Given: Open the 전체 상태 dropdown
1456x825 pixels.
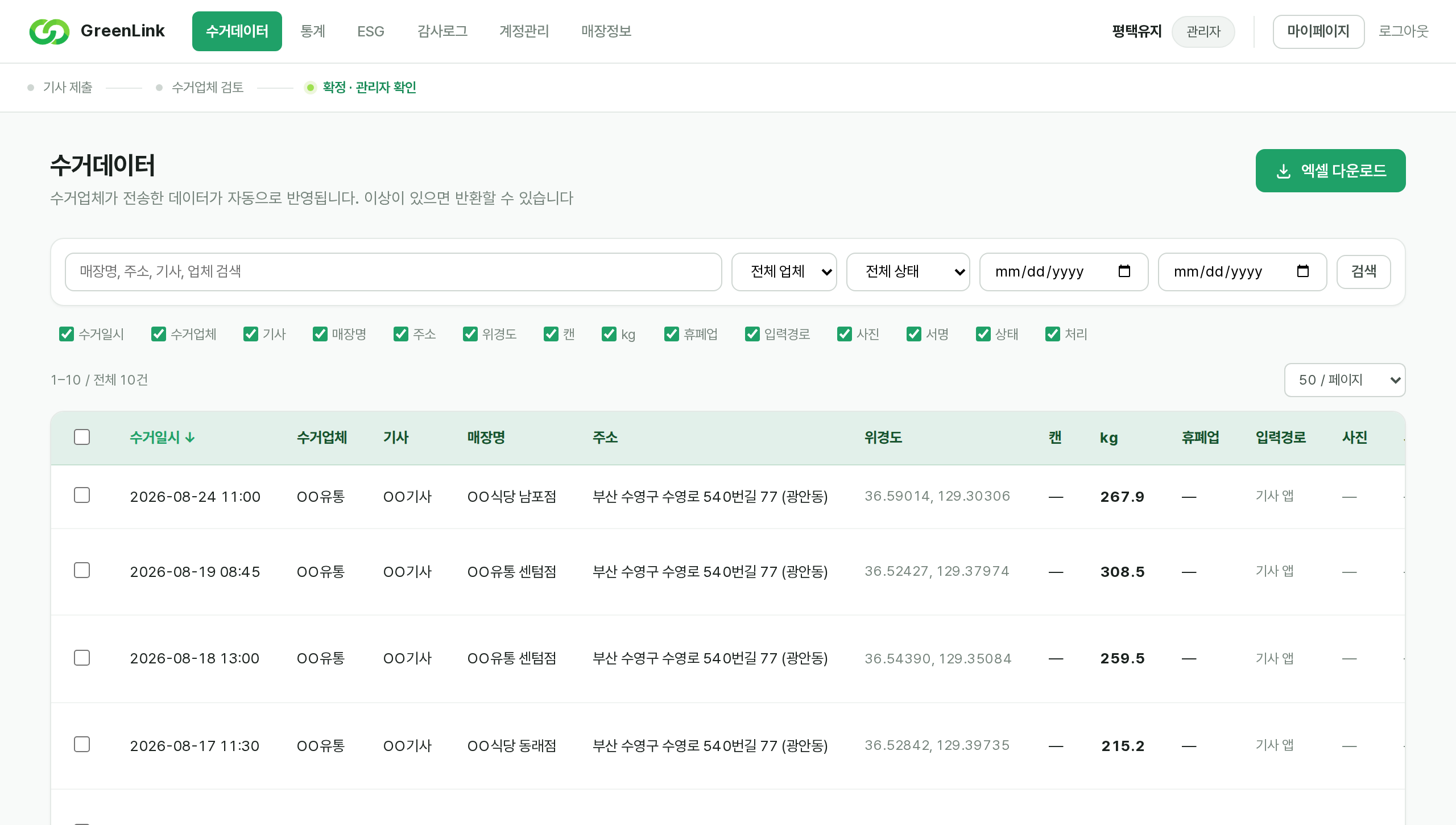Looking at the screenshot, I should point(908,272).
